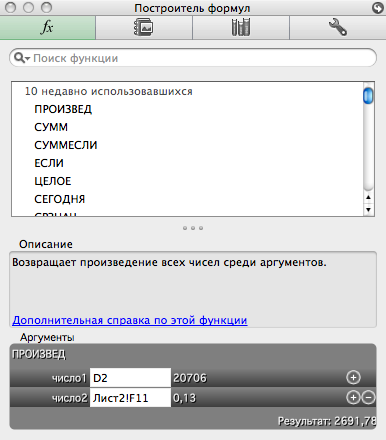Screen dimensions: 386x440
Task: Click the scroll down arrow in function list
Action: point(368,210)
